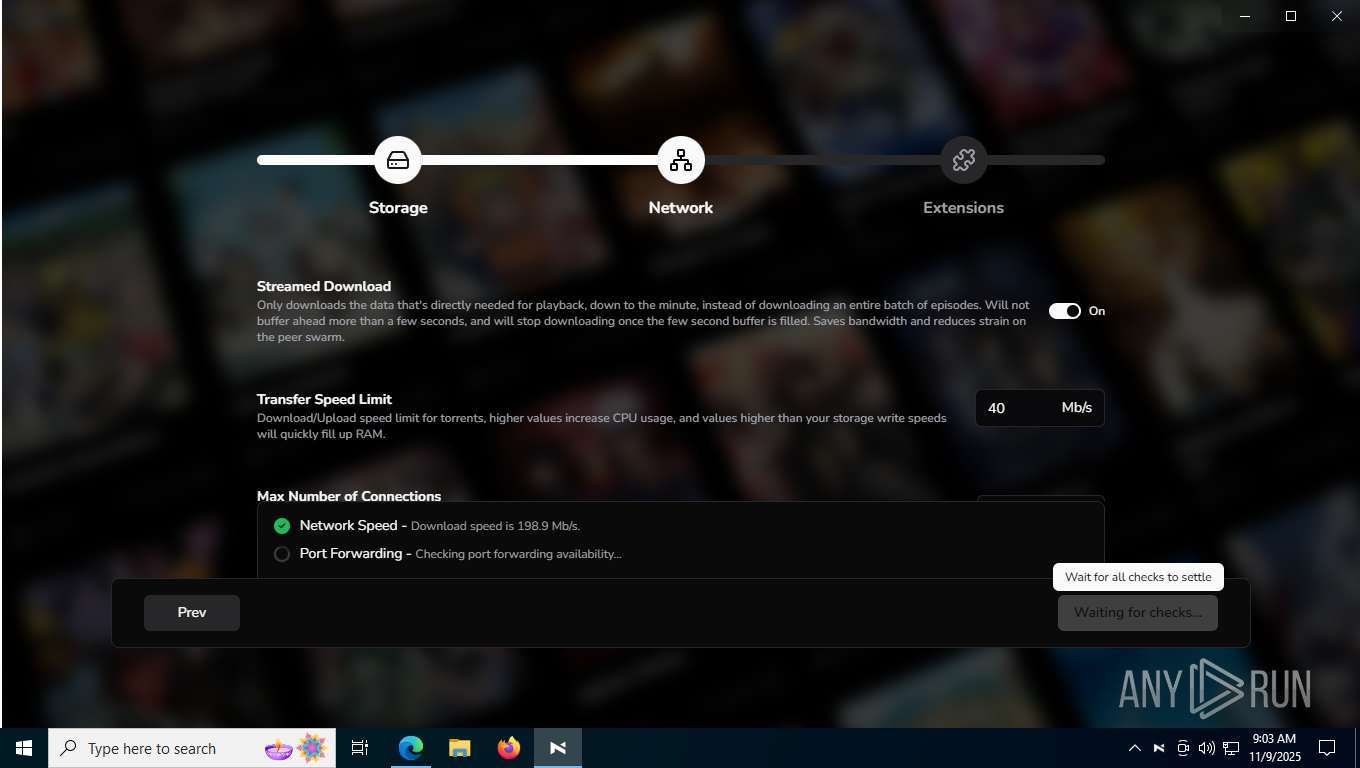Open the Windows Start menu
1360x768 pixels.
(24, 748)
